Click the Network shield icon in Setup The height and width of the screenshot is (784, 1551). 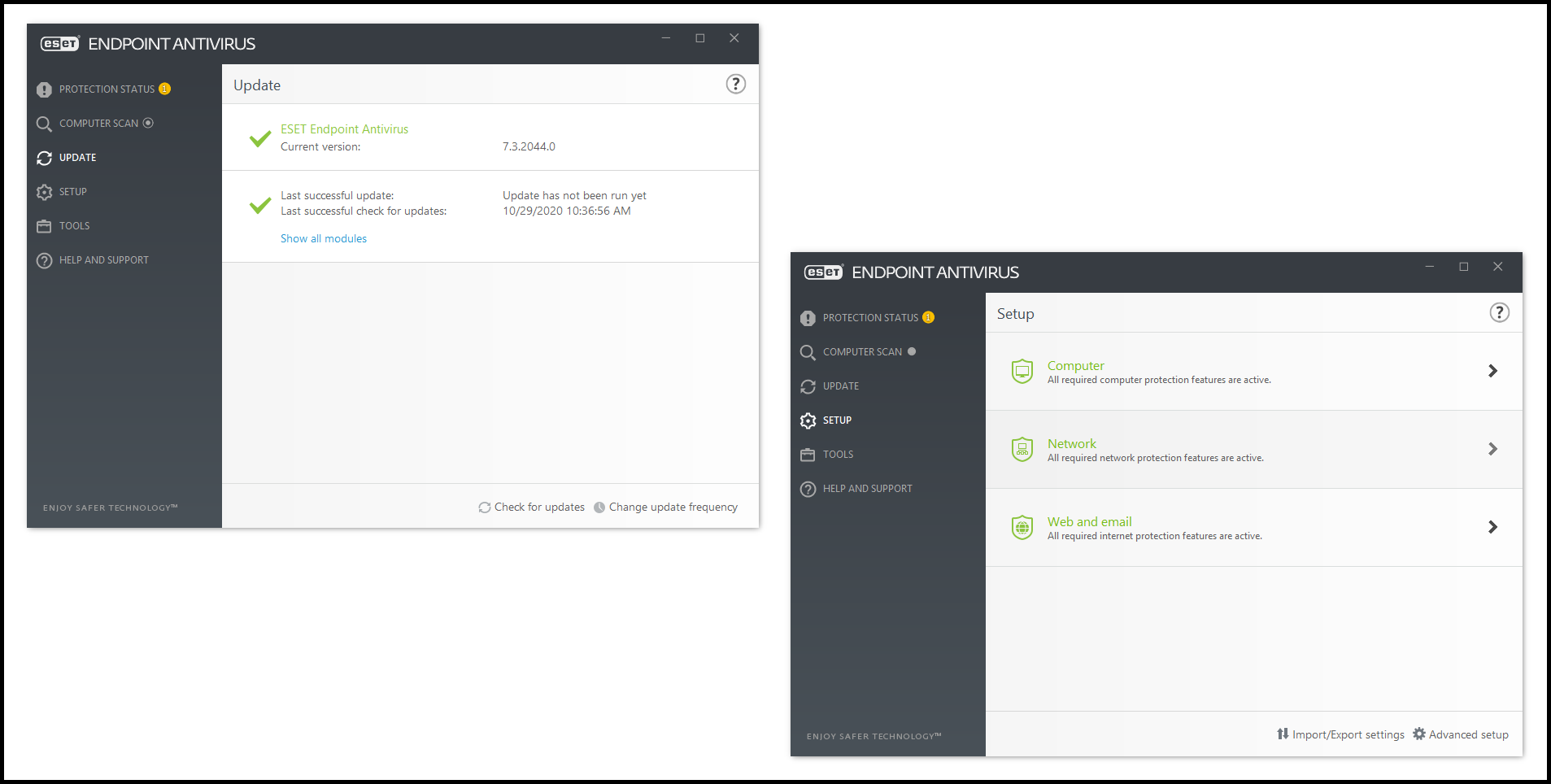coord(1022,449)
